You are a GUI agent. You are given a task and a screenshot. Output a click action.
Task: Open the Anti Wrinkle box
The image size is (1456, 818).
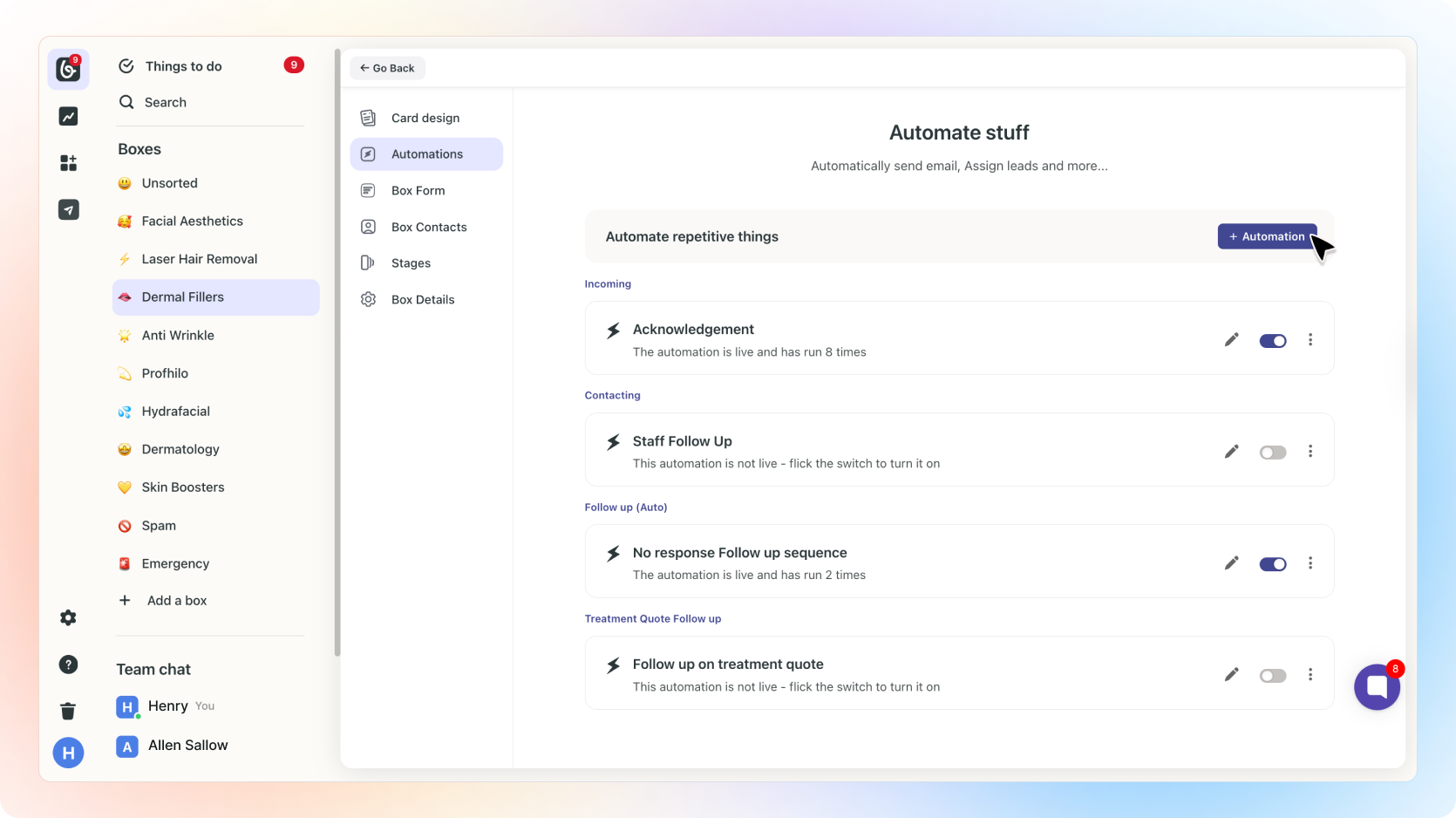(x=216, y=336)
